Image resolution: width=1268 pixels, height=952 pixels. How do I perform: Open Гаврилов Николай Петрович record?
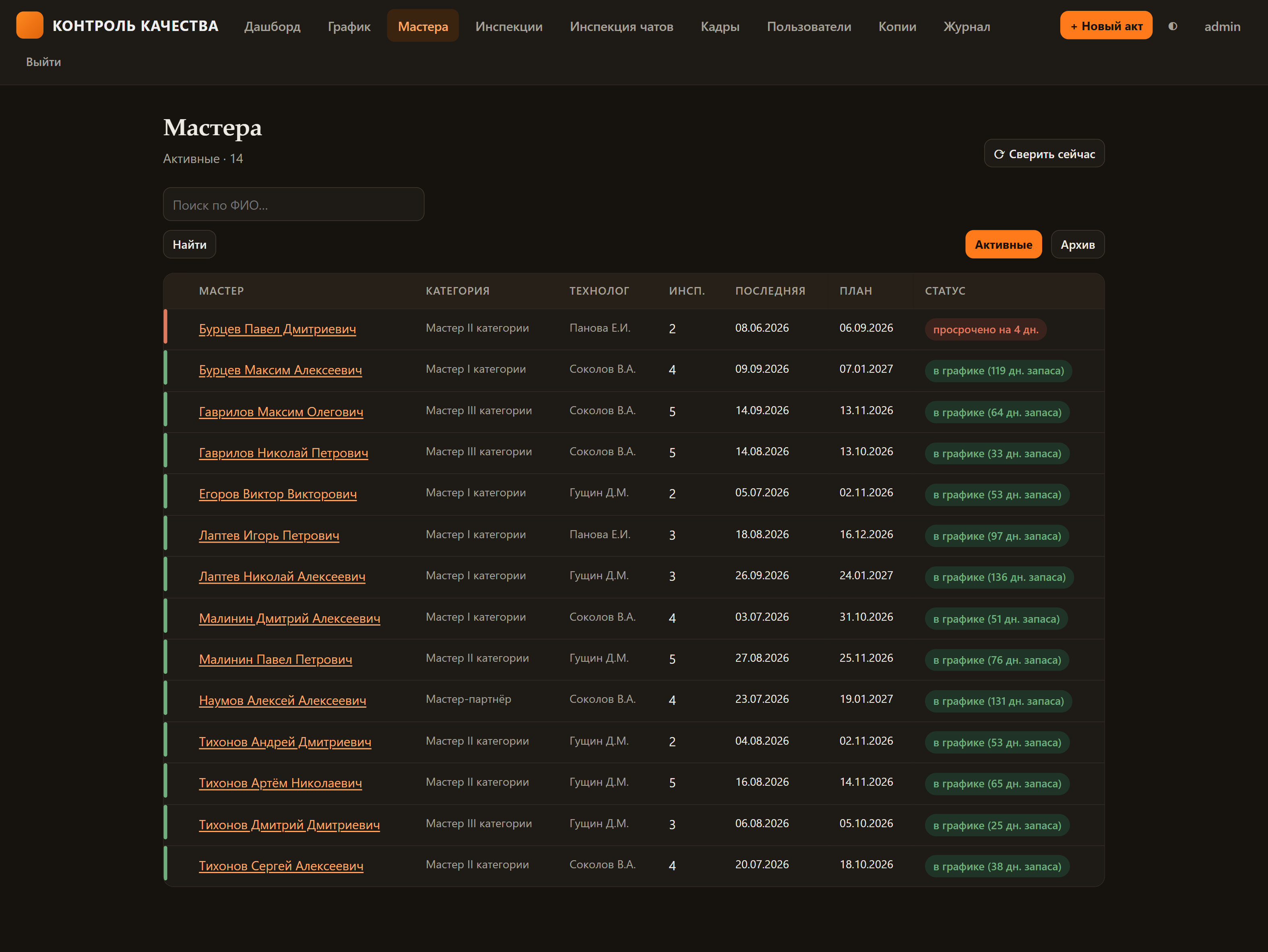point(284,453)
